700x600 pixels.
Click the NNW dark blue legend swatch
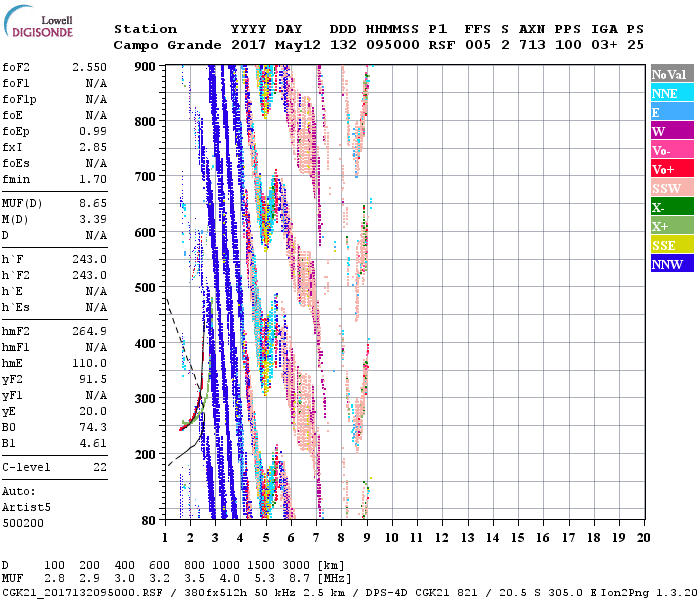tap(672, 263)
